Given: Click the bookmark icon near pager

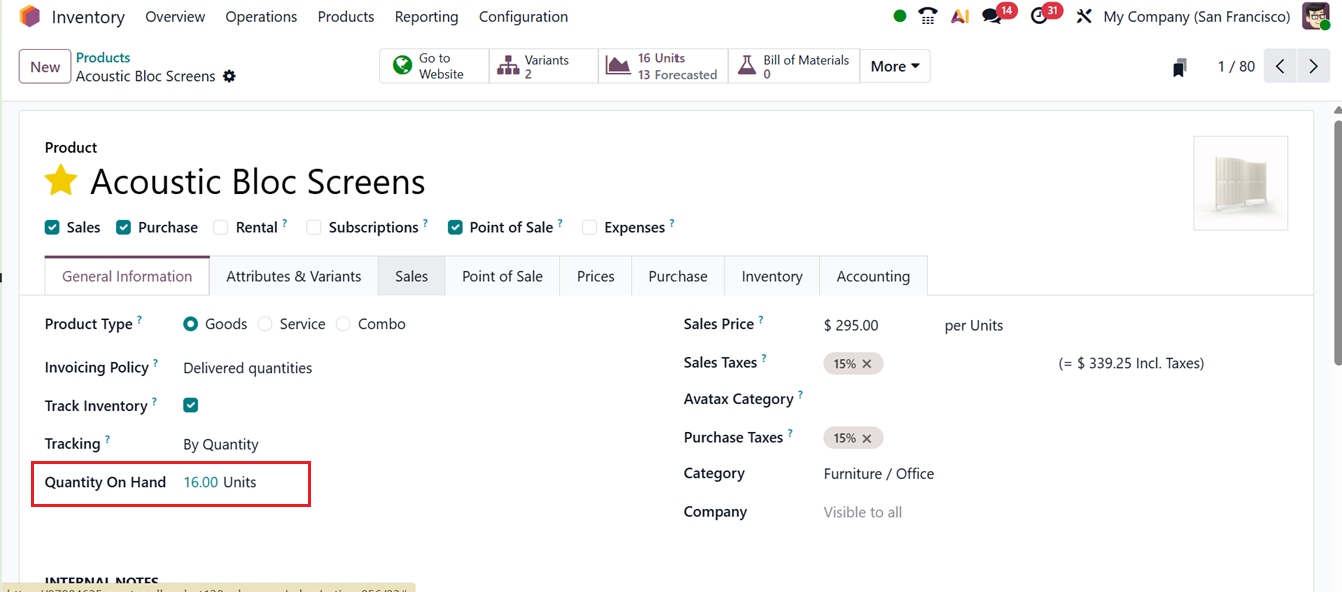Looking at the screenshot, I should tap(1179, 66).
